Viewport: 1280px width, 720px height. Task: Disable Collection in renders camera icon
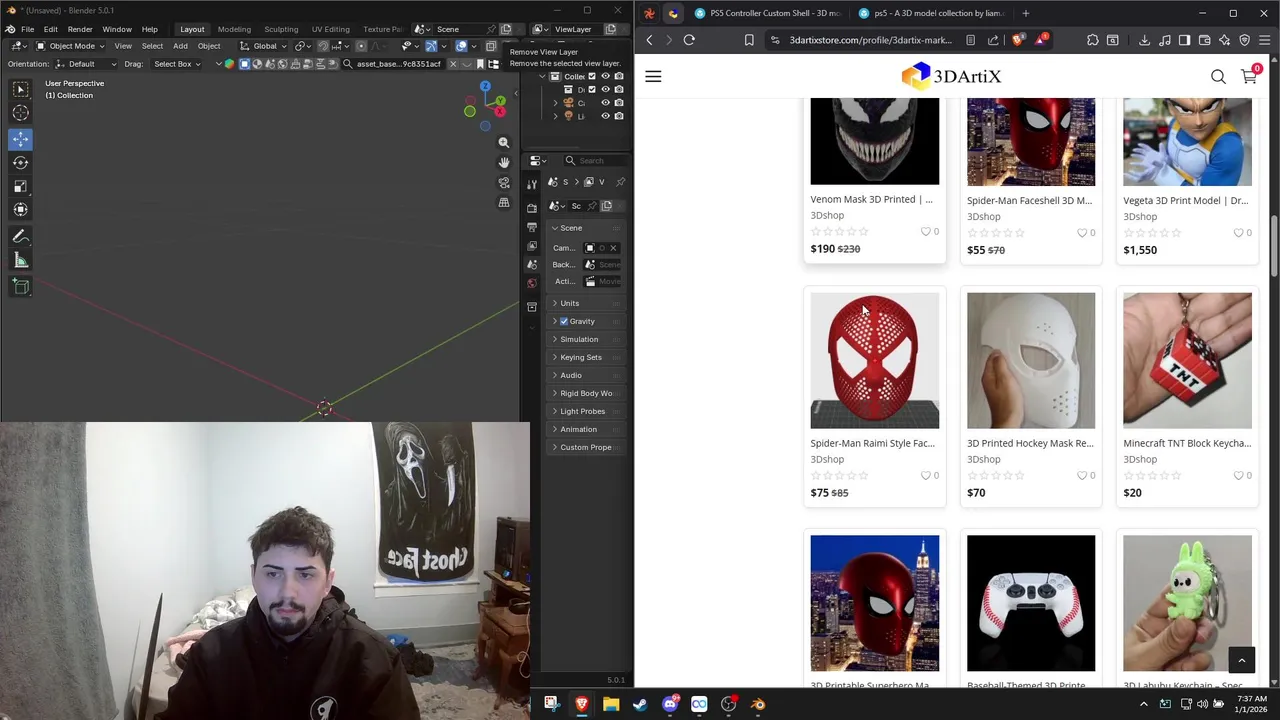pyautogui.click(x=619, y=76)
